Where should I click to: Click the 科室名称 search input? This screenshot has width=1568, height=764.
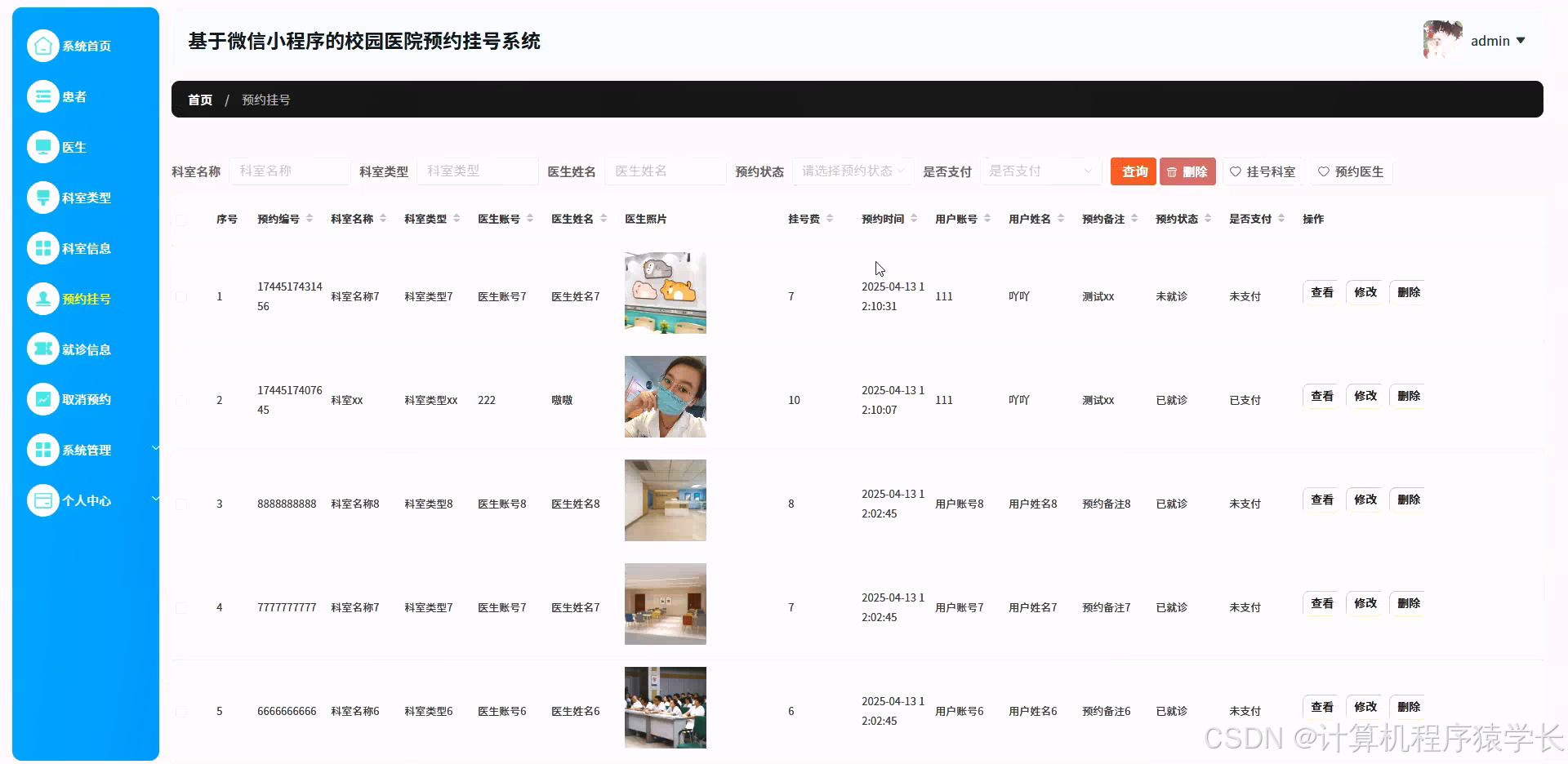[x=289, y=171]
